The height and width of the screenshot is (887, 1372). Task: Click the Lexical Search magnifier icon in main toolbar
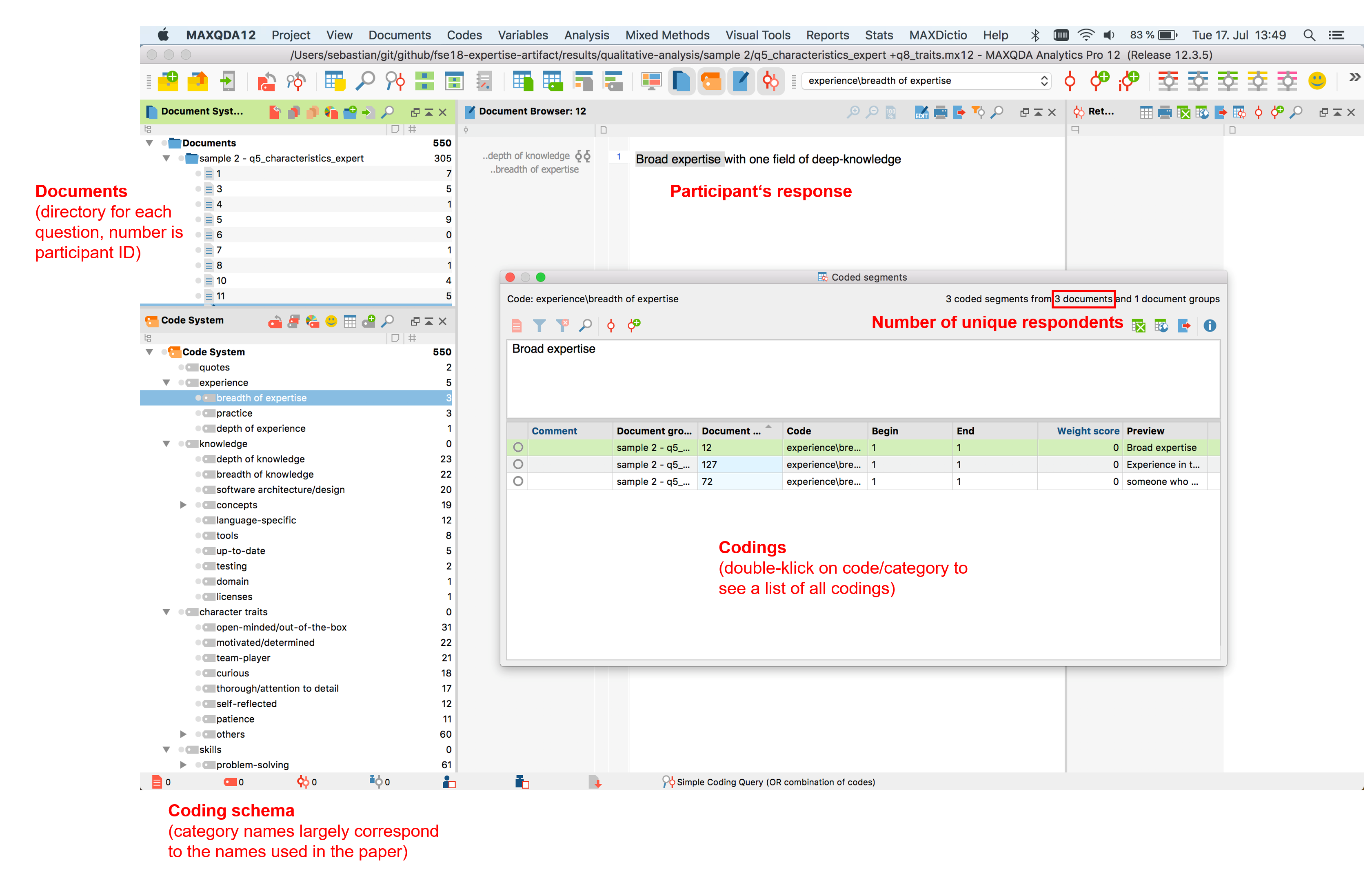tap(365, 81)
